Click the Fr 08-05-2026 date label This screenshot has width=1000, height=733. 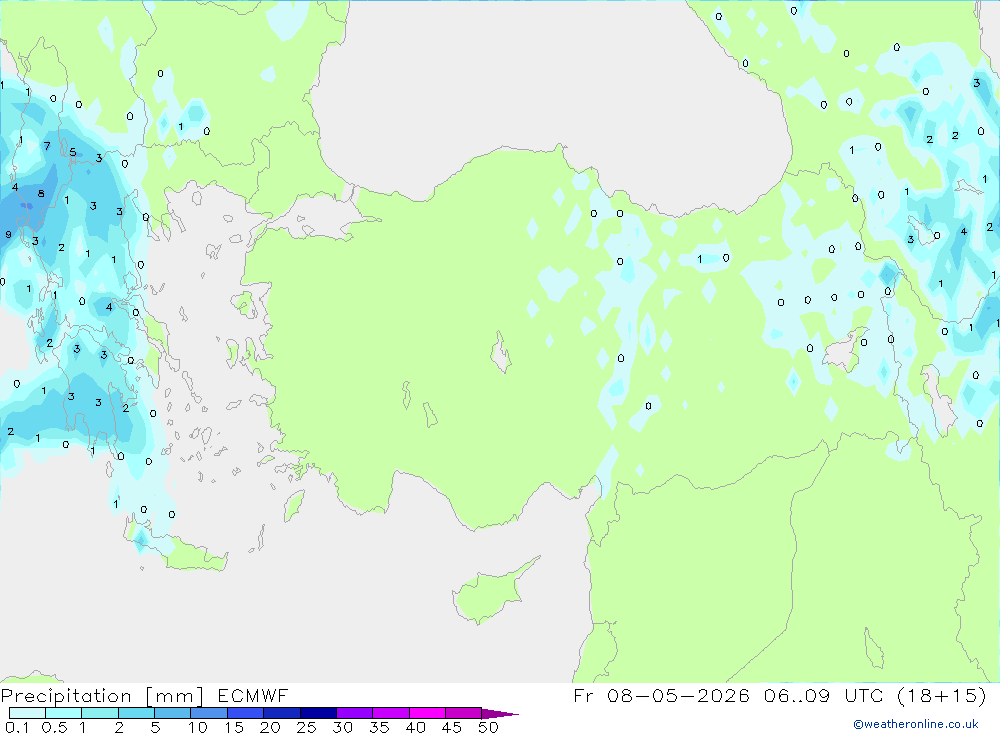[661, 695]
